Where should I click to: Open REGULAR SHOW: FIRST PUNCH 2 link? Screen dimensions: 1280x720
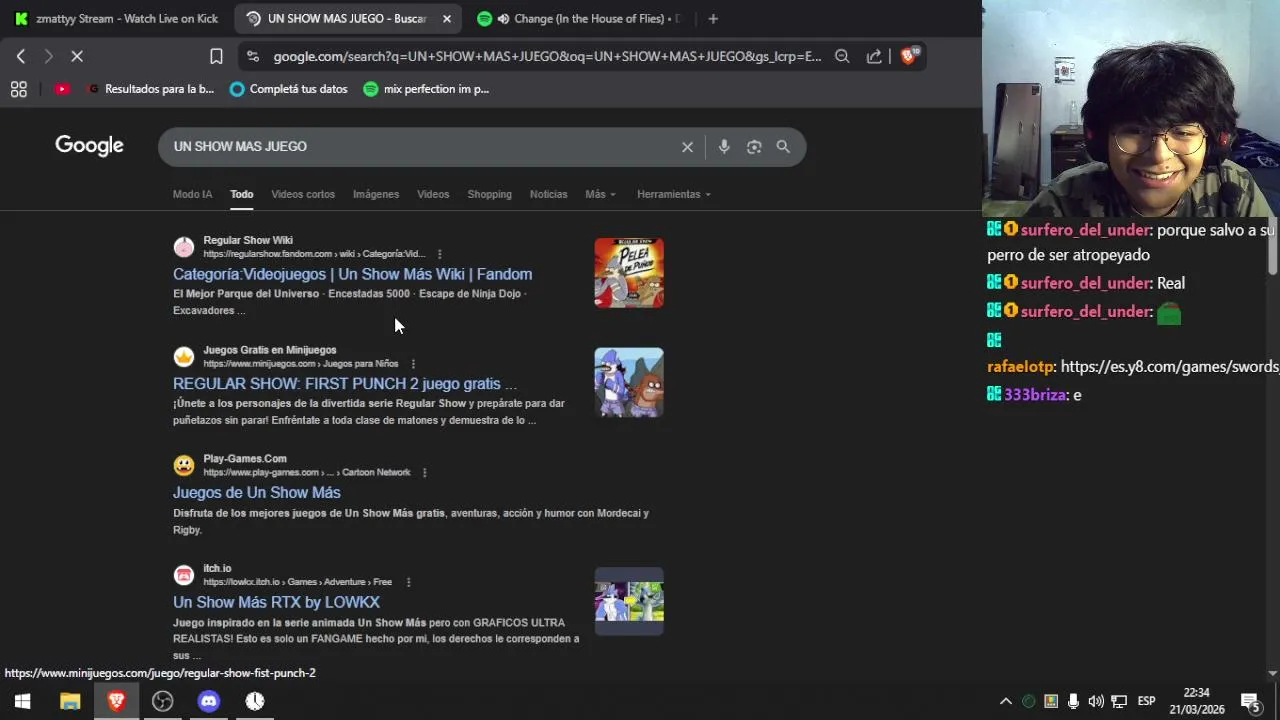[344, 384]
